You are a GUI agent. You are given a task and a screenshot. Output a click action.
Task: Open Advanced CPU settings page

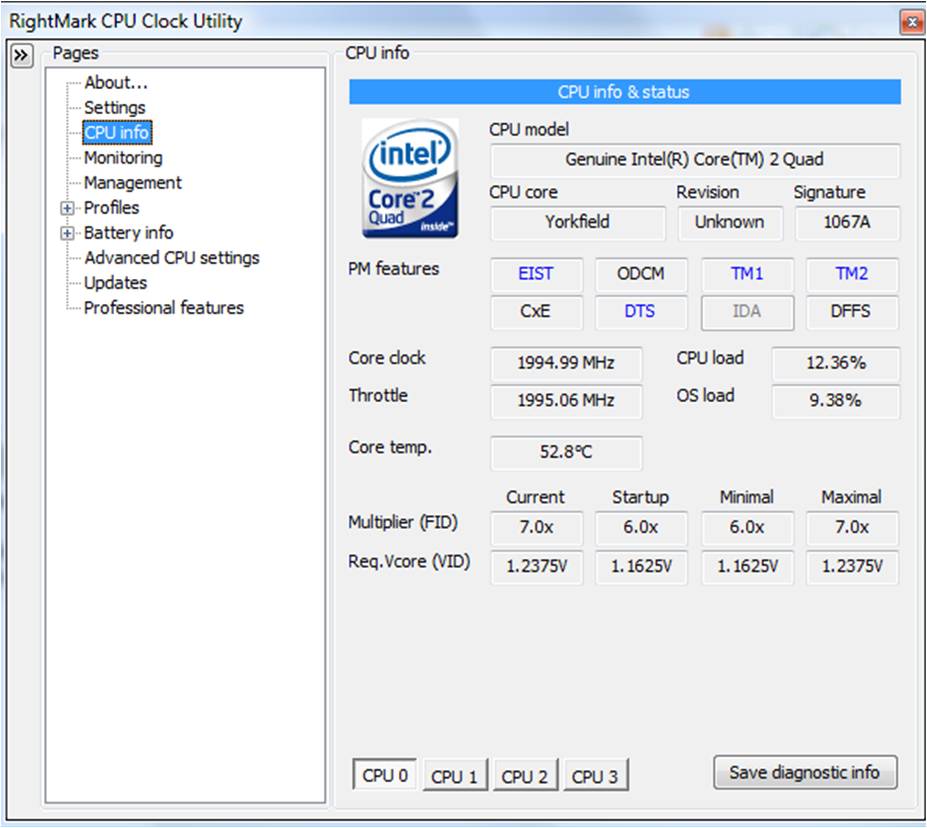pos(171,258)
